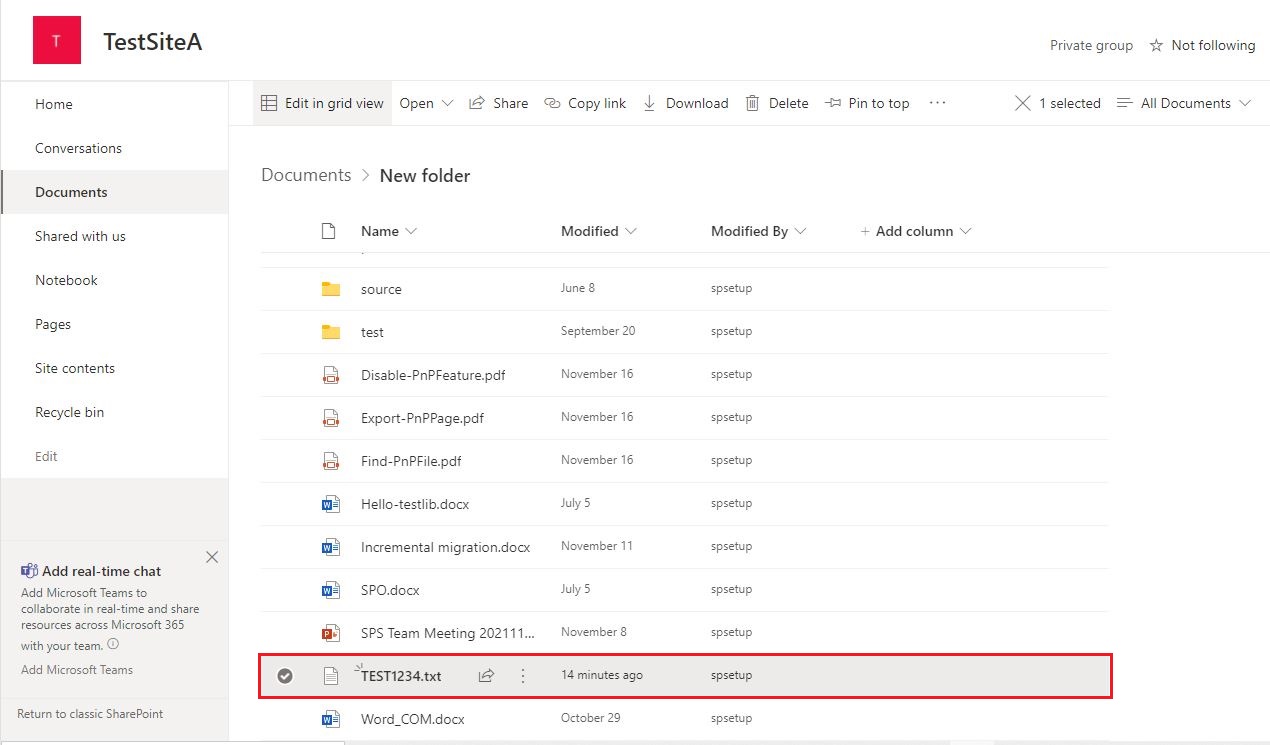Open Shared with us page

pos(80,236)
